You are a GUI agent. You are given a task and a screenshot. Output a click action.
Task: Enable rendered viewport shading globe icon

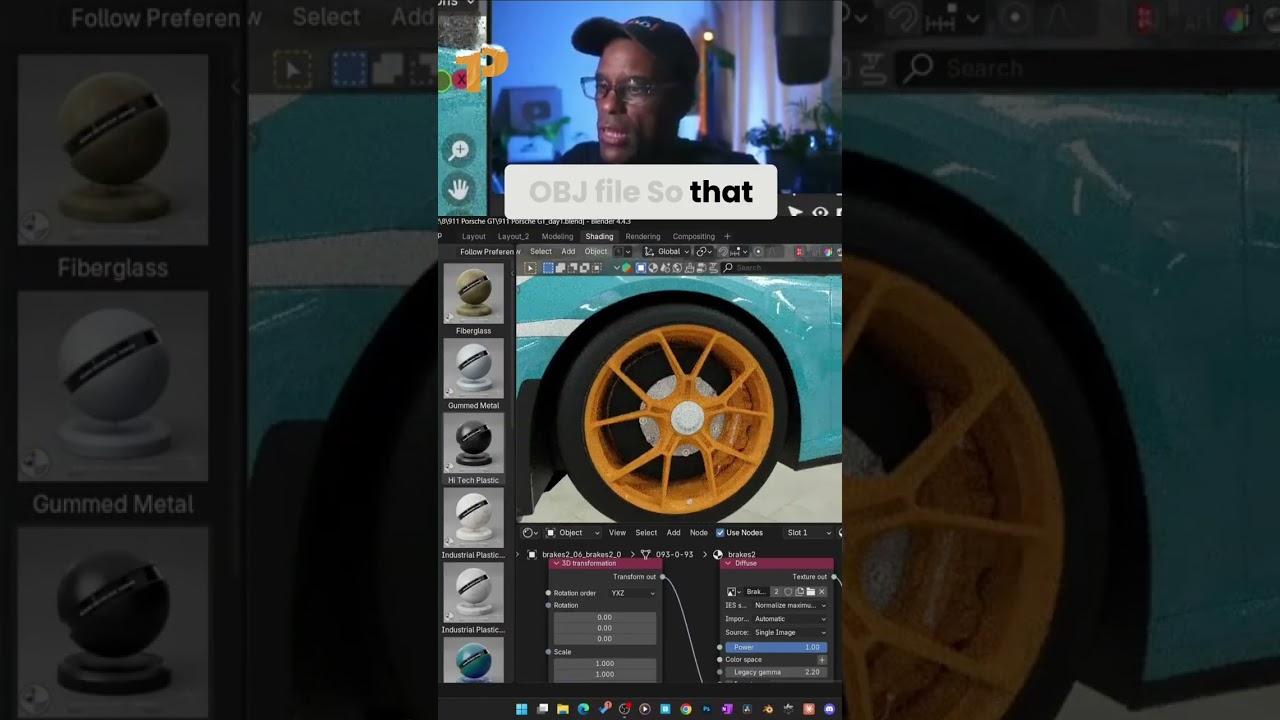(677, 268)
